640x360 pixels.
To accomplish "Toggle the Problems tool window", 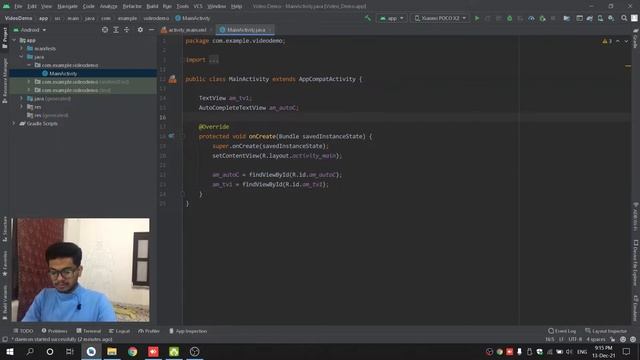I will click(54, 331).
